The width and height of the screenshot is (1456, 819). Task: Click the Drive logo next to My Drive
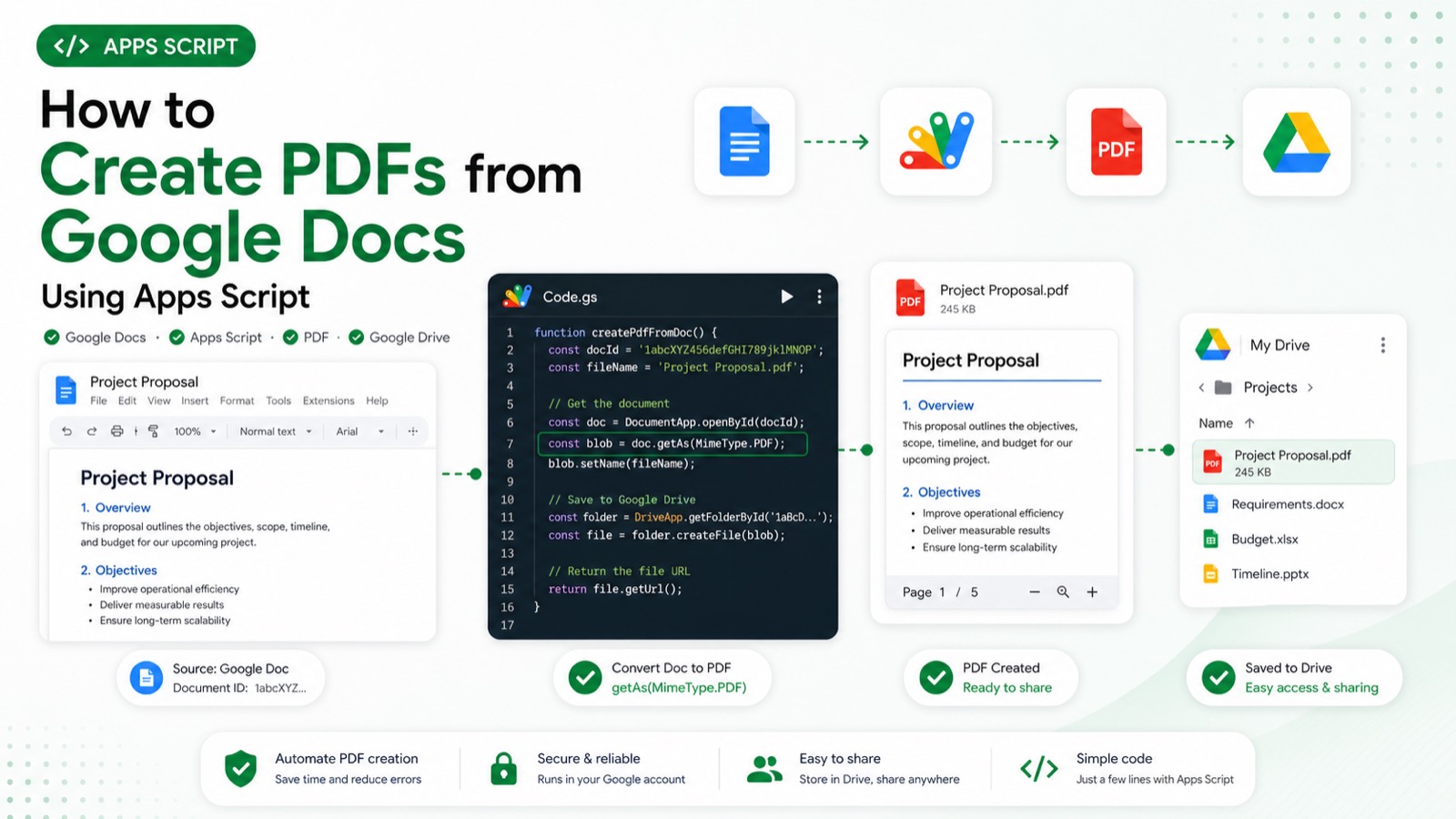1213,345
